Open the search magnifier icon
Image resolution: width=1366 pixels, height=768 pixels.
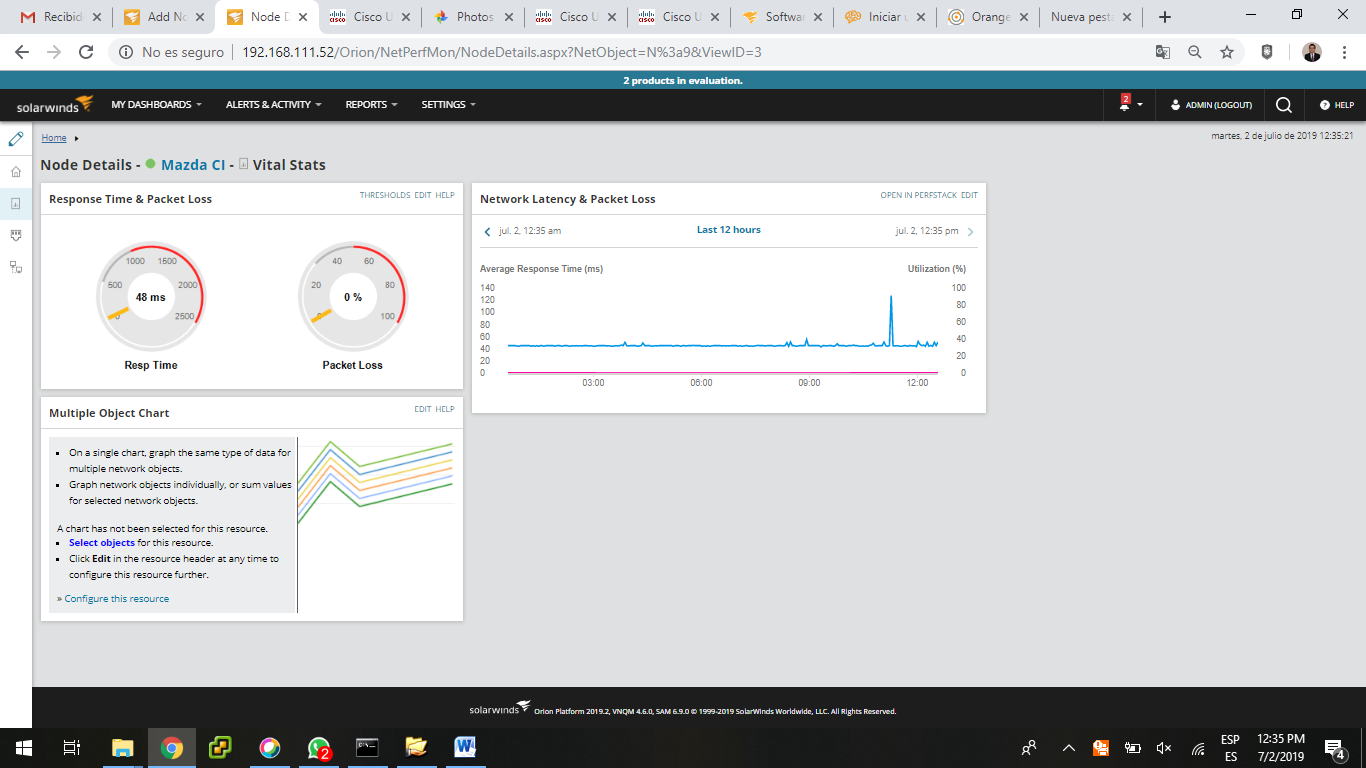[x=1284, y=104]
